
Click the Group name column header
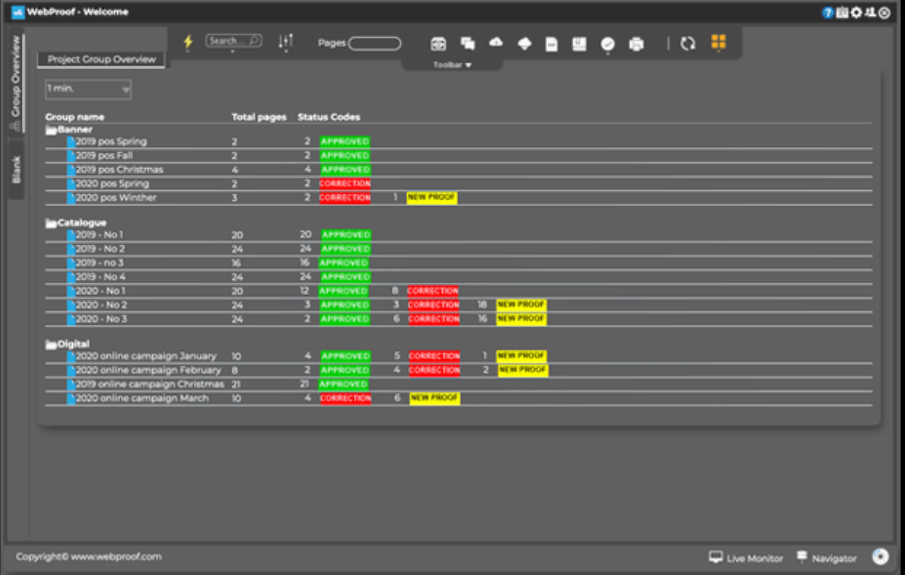75,117
